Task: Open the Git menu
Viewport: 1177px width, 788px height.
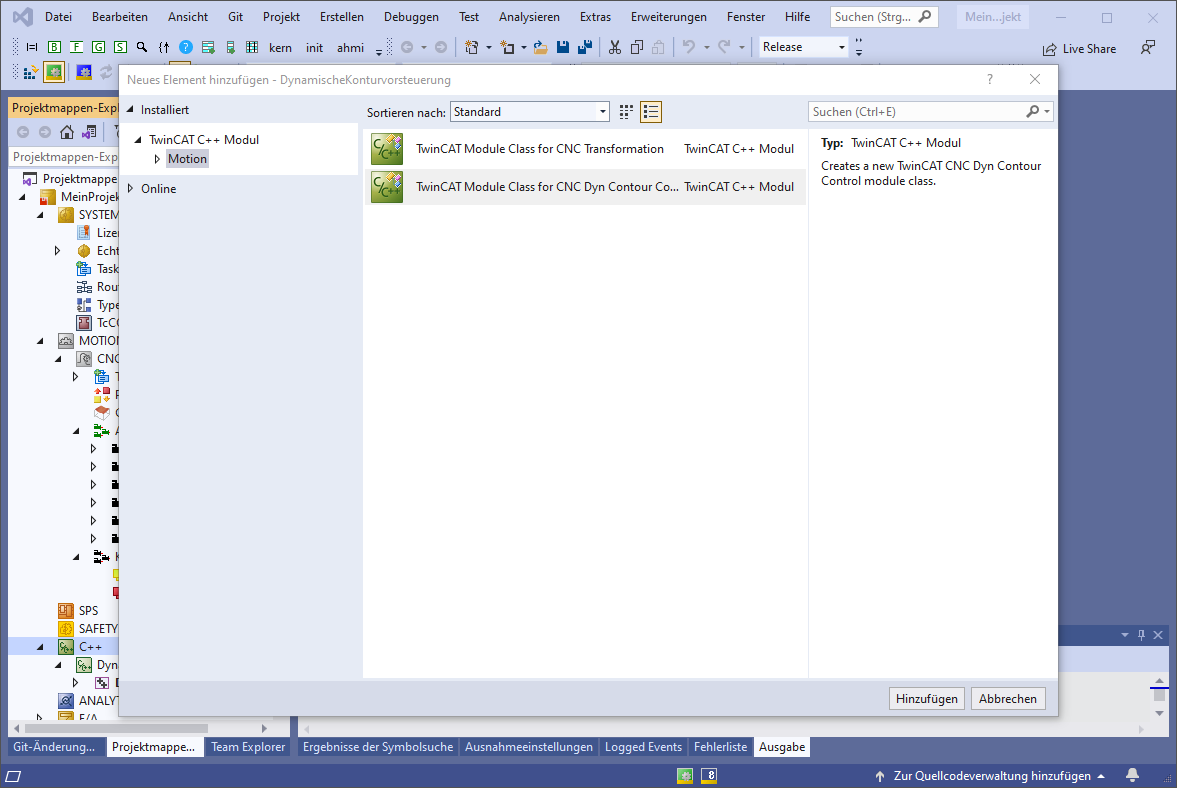Action: [235, 17]
